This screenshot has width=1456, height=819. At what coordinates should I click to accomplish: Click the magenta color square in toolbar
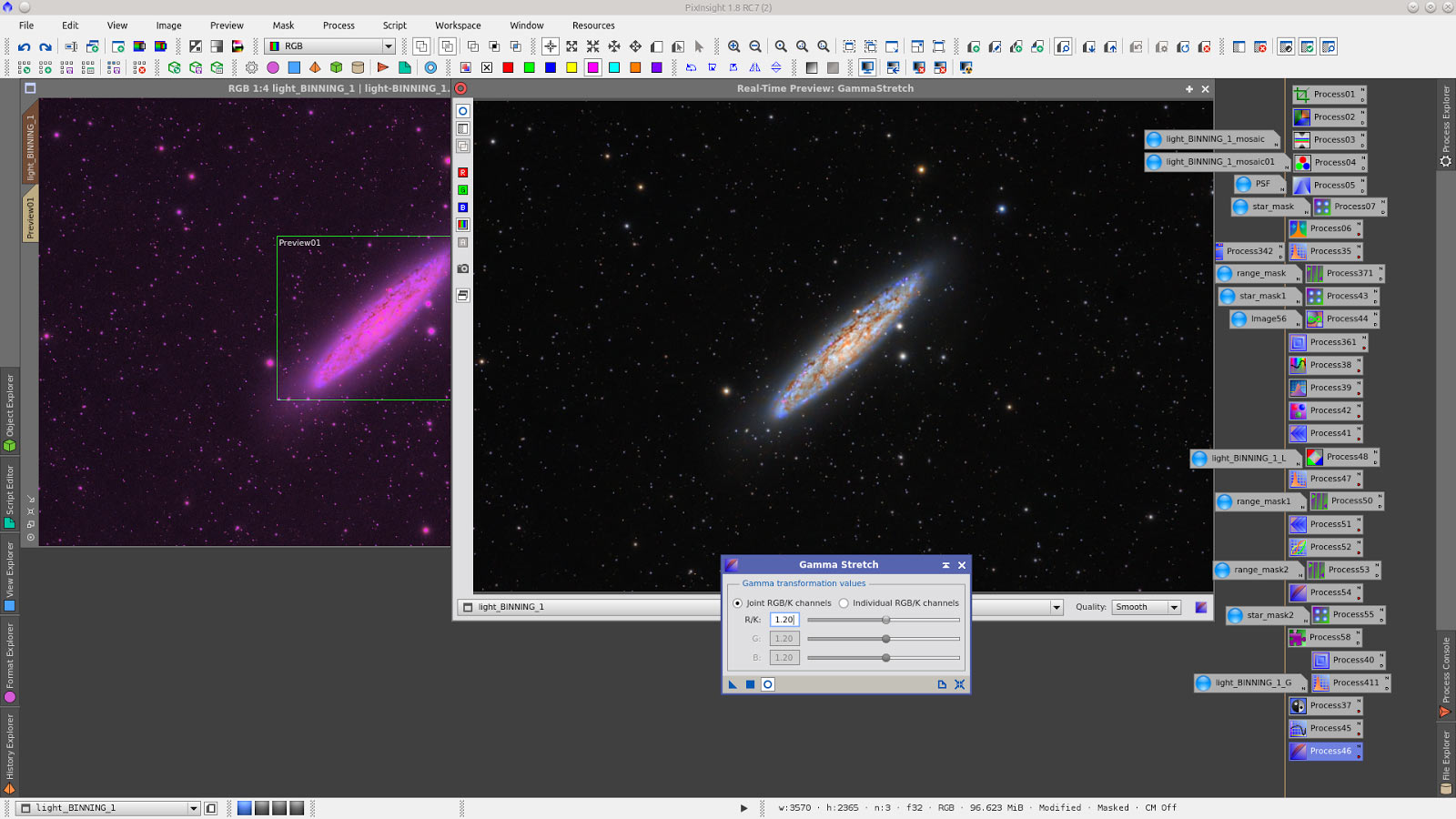pyautogui.click(x=592, y=67)
